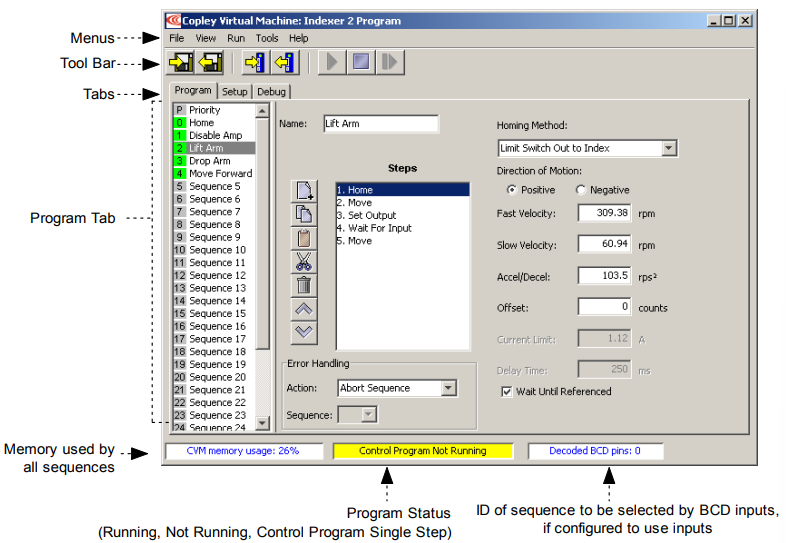Add a new step with the new-page icon

[x=304, y=192]
